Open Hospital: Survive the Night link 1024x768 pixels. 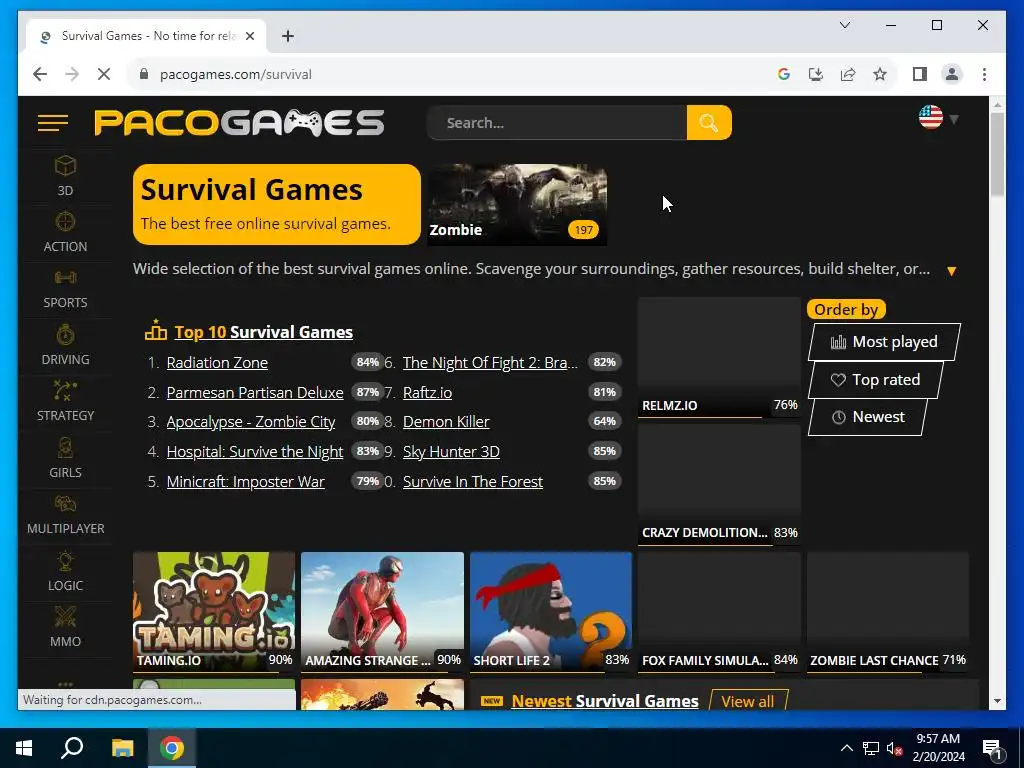pyautogui.click(x=255, y=452)
